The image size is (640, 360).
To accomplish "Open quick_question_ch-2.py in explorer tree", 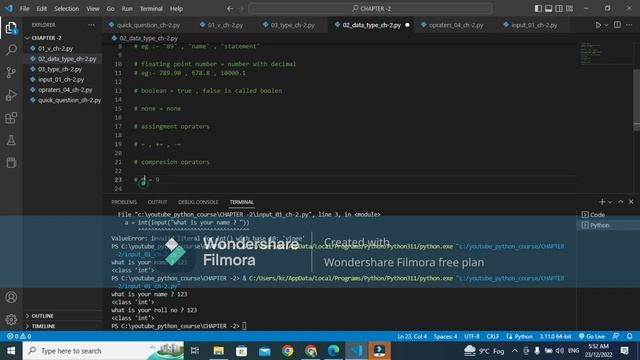I will 69,100.
